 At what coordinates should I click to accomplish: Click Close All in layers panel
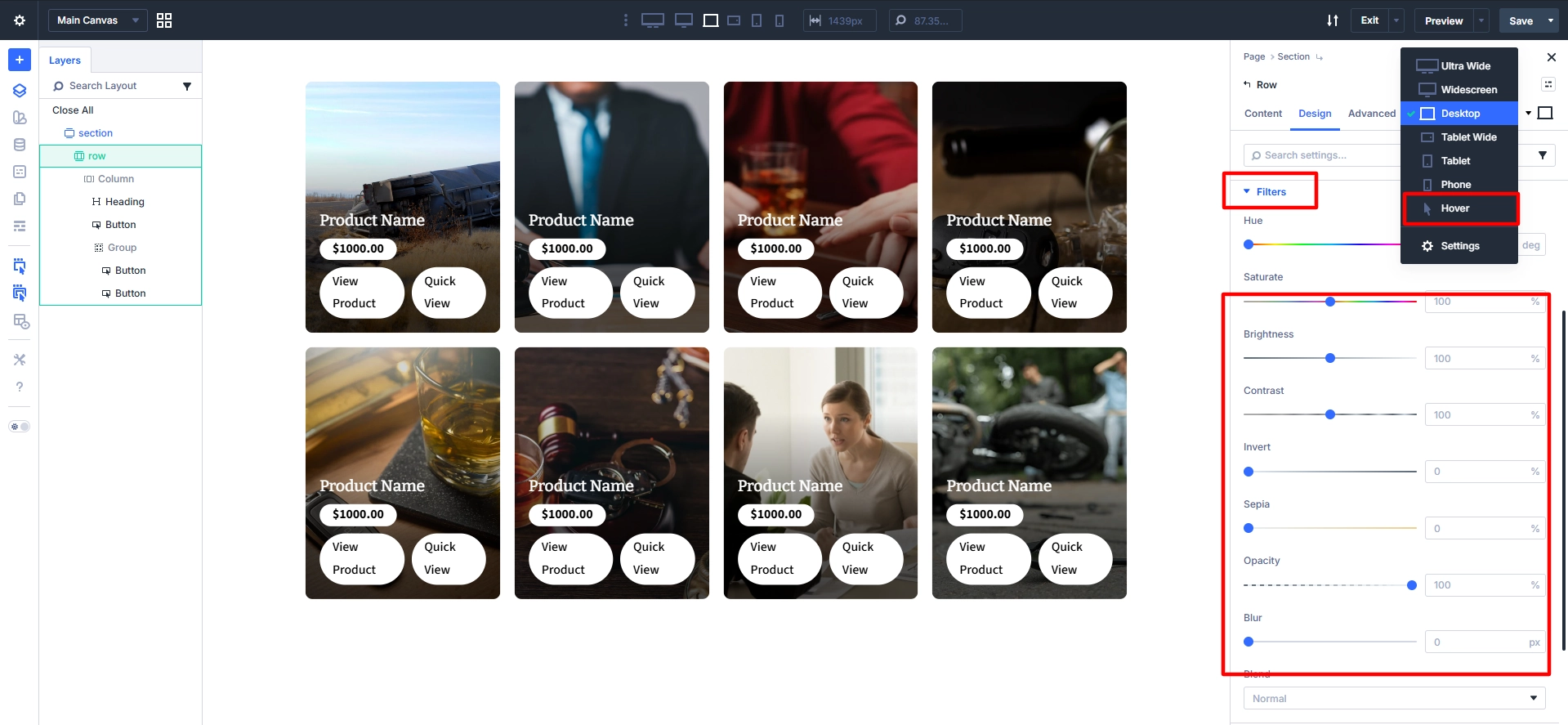pyautogui.click(x=73, y=110)
